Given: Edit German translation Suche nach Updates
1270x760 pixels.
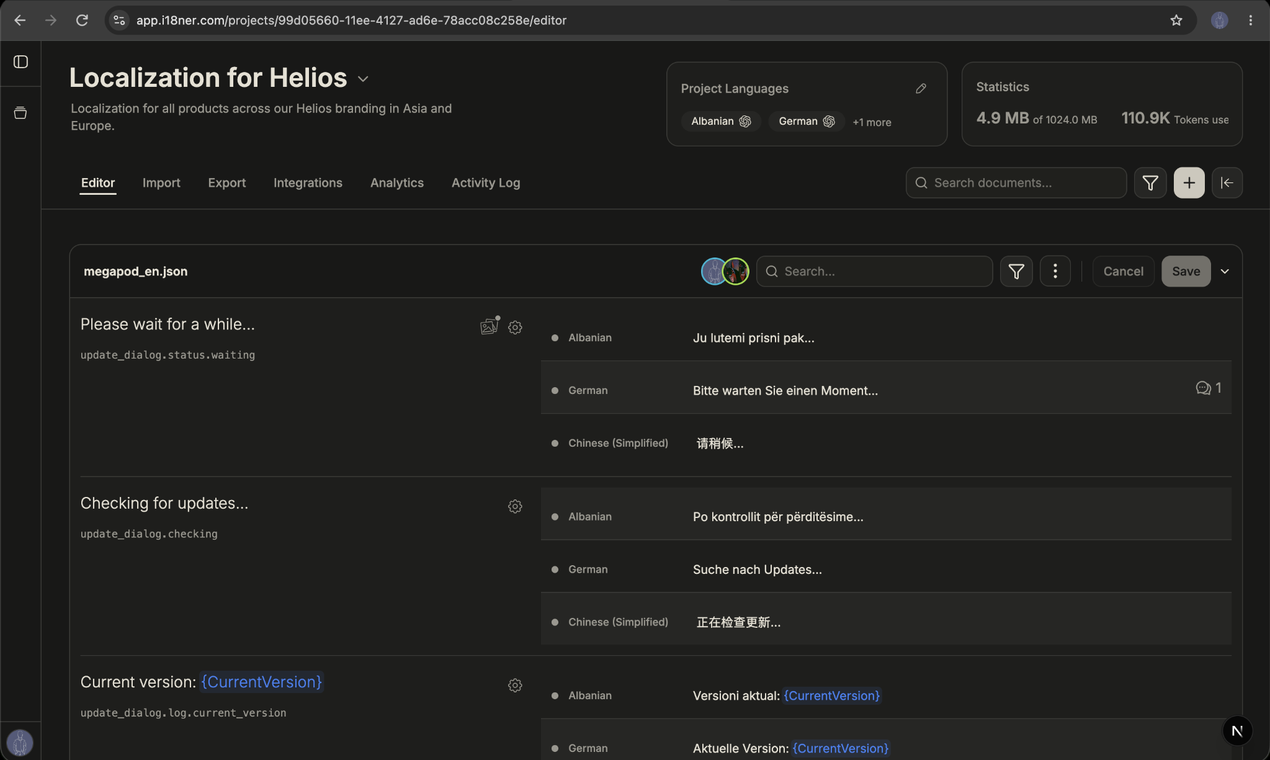Looking at the screenshot, I should (x=757, y=570).
